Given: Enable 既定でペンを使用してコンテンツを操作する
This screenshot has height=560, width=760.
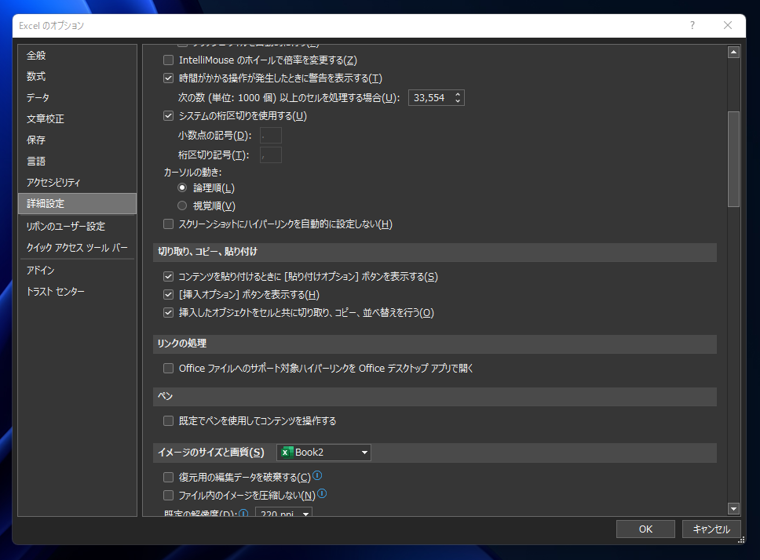Looking at the screenshot, I should (x=168, y=421).
